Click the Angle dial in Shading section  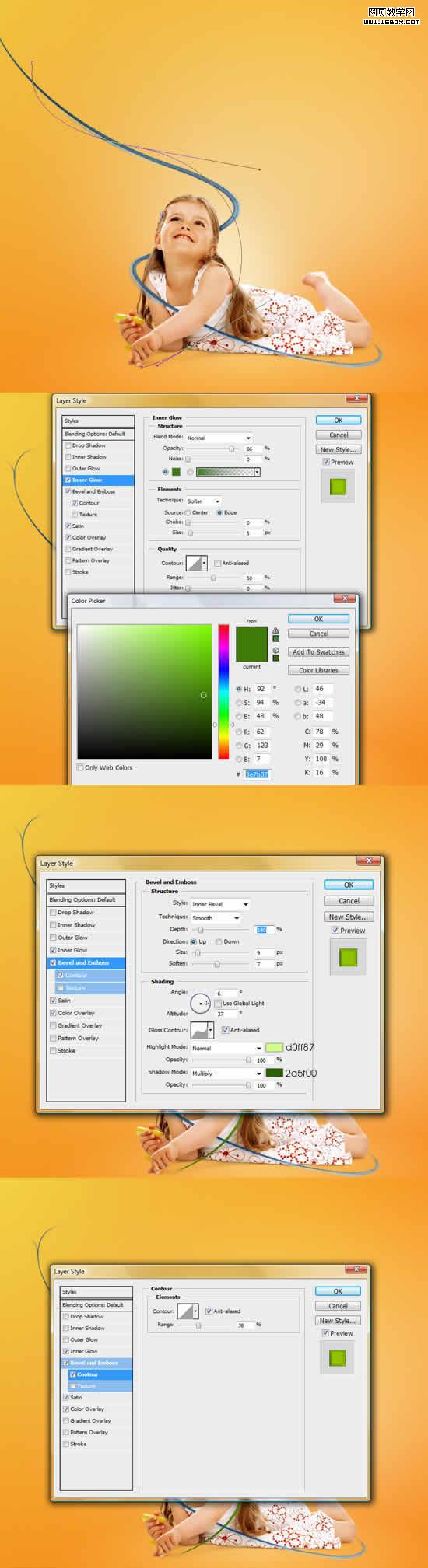tap(200, 1004)
